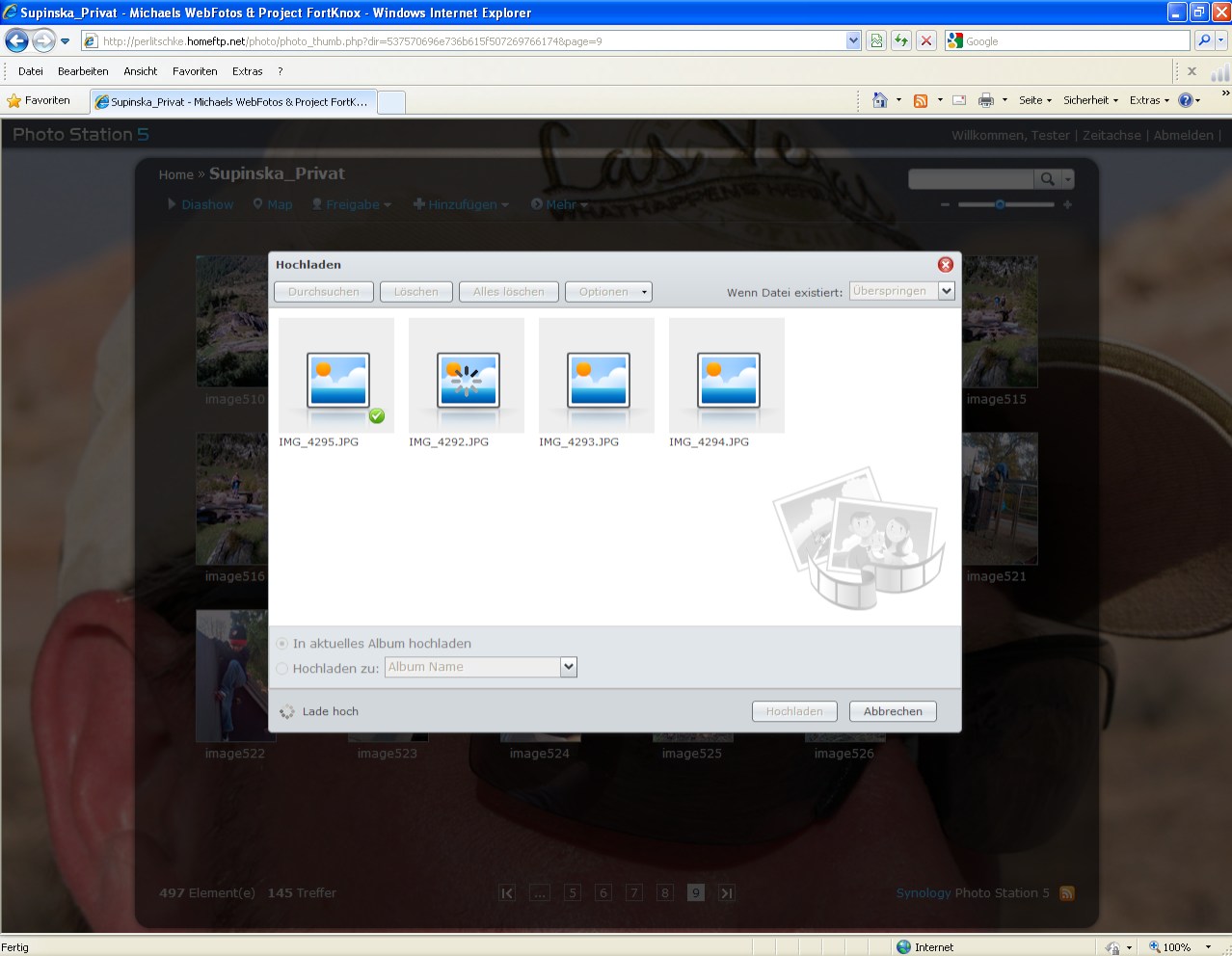Close the Hochladen dialog with red X

pyautogui.click(x=945, y=265)
